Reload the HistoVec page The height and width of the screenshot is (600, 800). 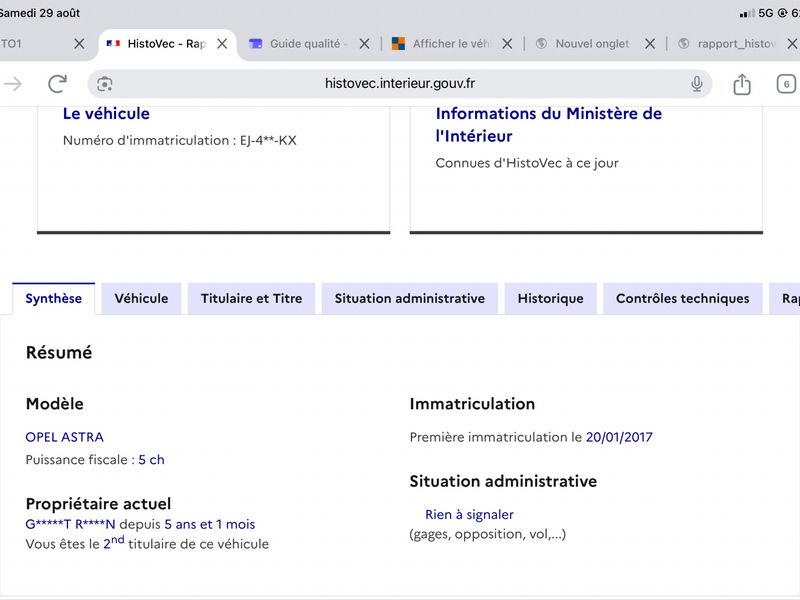point(57,84)
